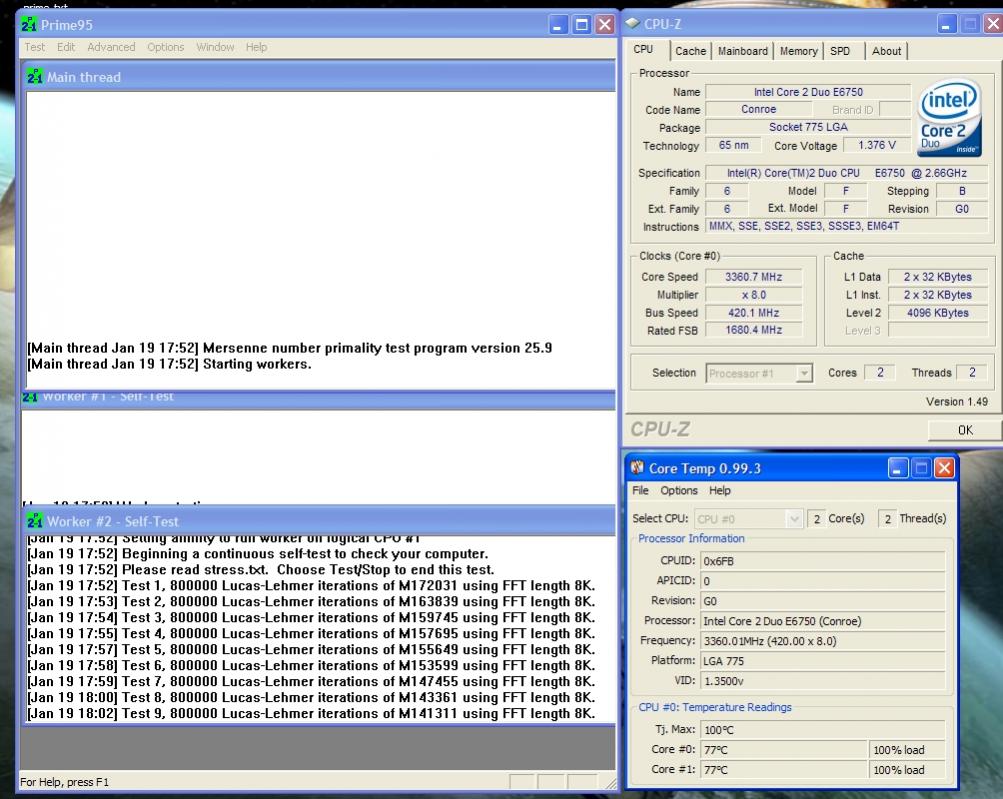Image resolution: width=1003 pixels, height=799 pixels.
Task: Click the Main thread window icon
Action: click(35, 77)
